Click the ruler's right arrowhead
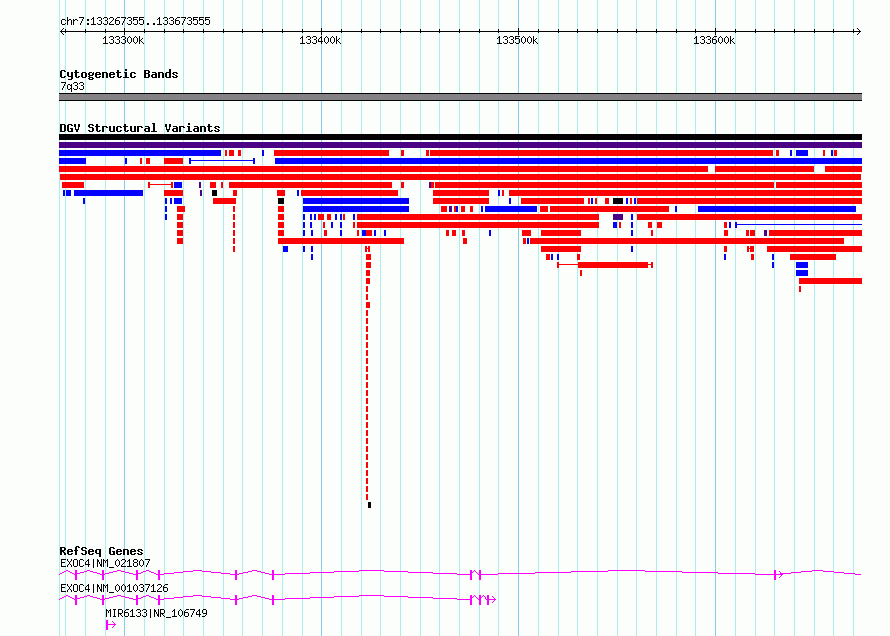Viewport: 890px width, 636px height. click(858, 32)
